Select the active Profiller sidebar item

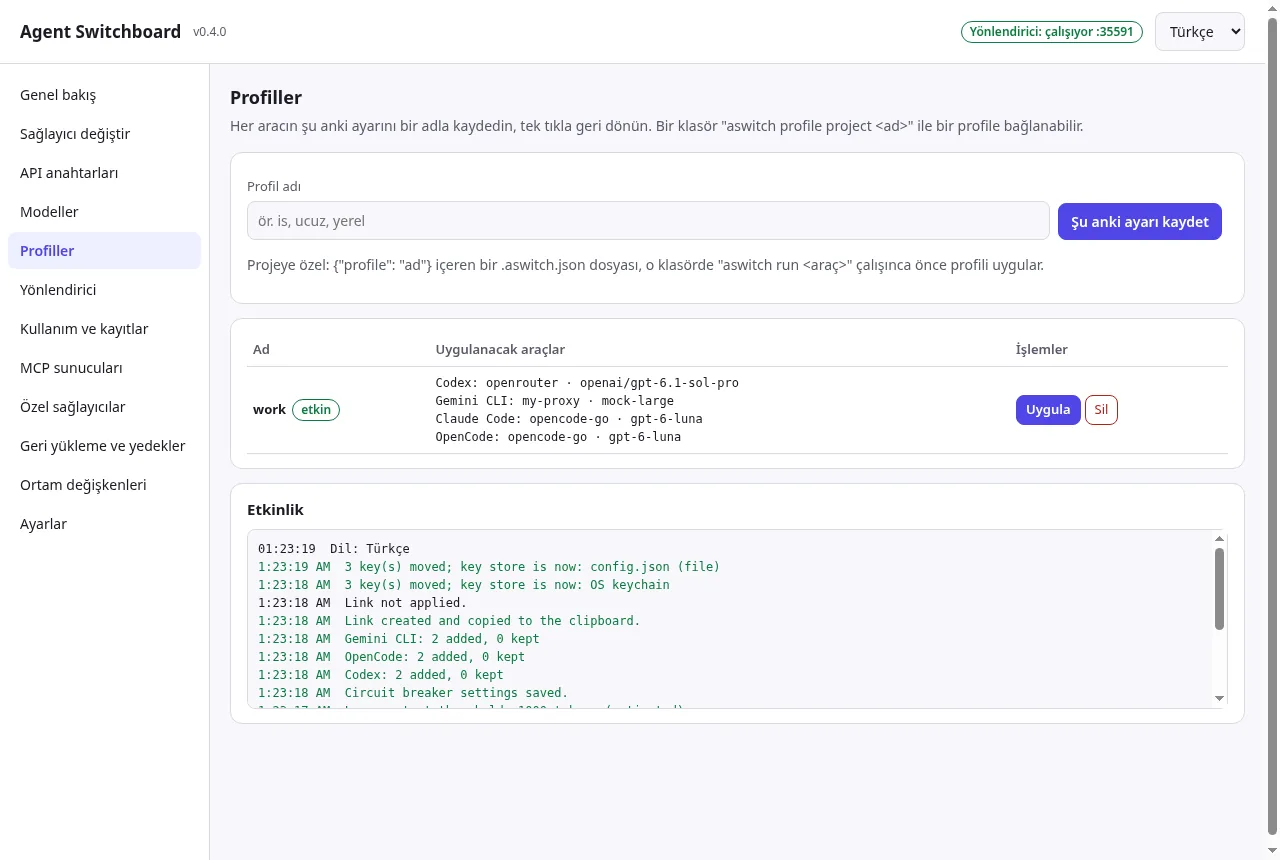(104, 251)
